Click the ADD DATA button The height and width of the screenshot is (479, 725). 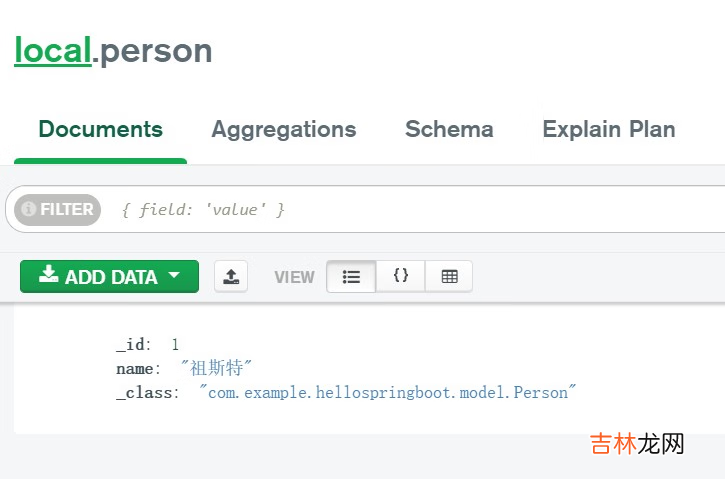tap(109, 277)
